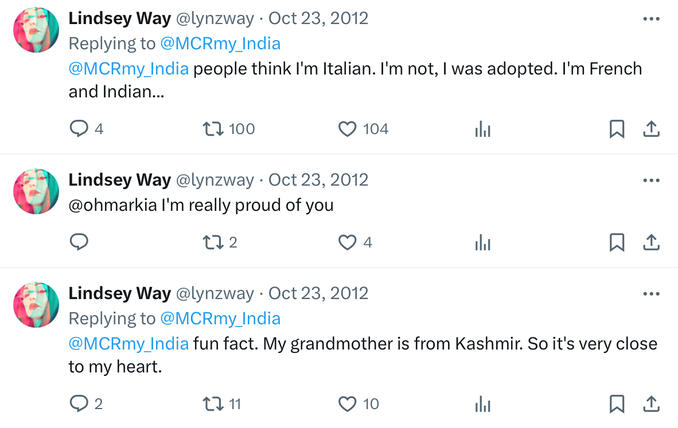Retweet the tweet with 100 retweets
Viewport: 678px width, 428px height.
pyautogui.click(x=212, y=129)
